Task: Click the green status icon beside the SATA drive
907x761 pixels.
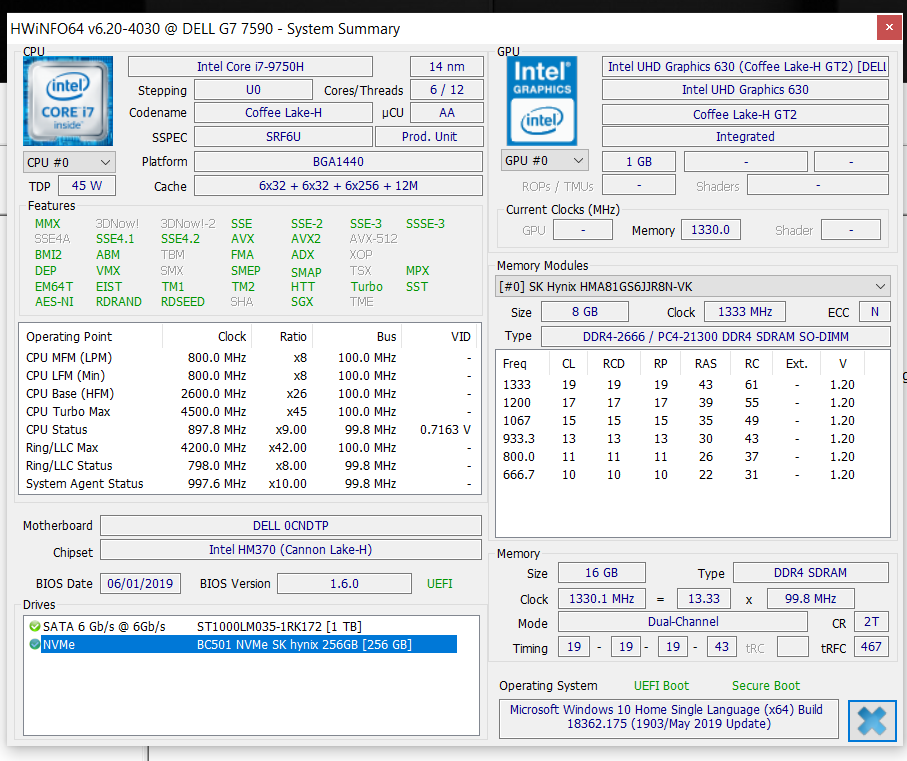Action: point(35,626)
